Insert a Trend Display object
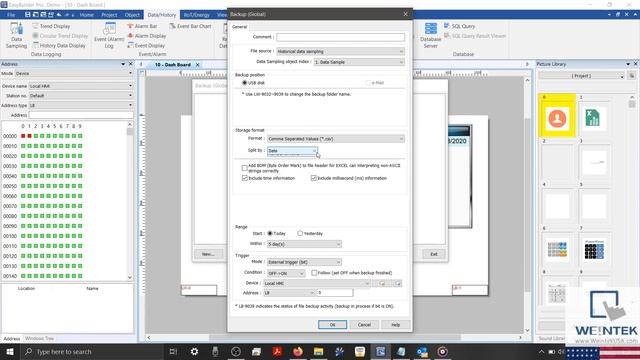This screenshot has height=360, width=640. tap(51, 26)
